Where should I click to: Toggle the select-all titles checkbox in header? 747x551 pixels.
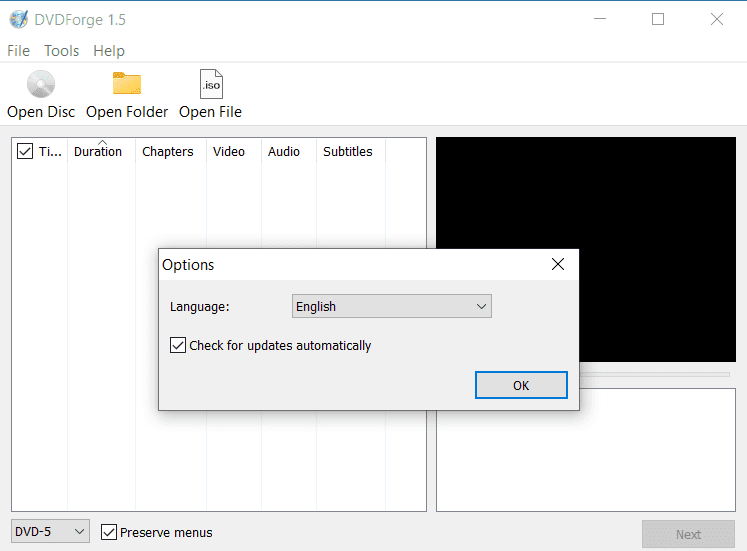25,151
